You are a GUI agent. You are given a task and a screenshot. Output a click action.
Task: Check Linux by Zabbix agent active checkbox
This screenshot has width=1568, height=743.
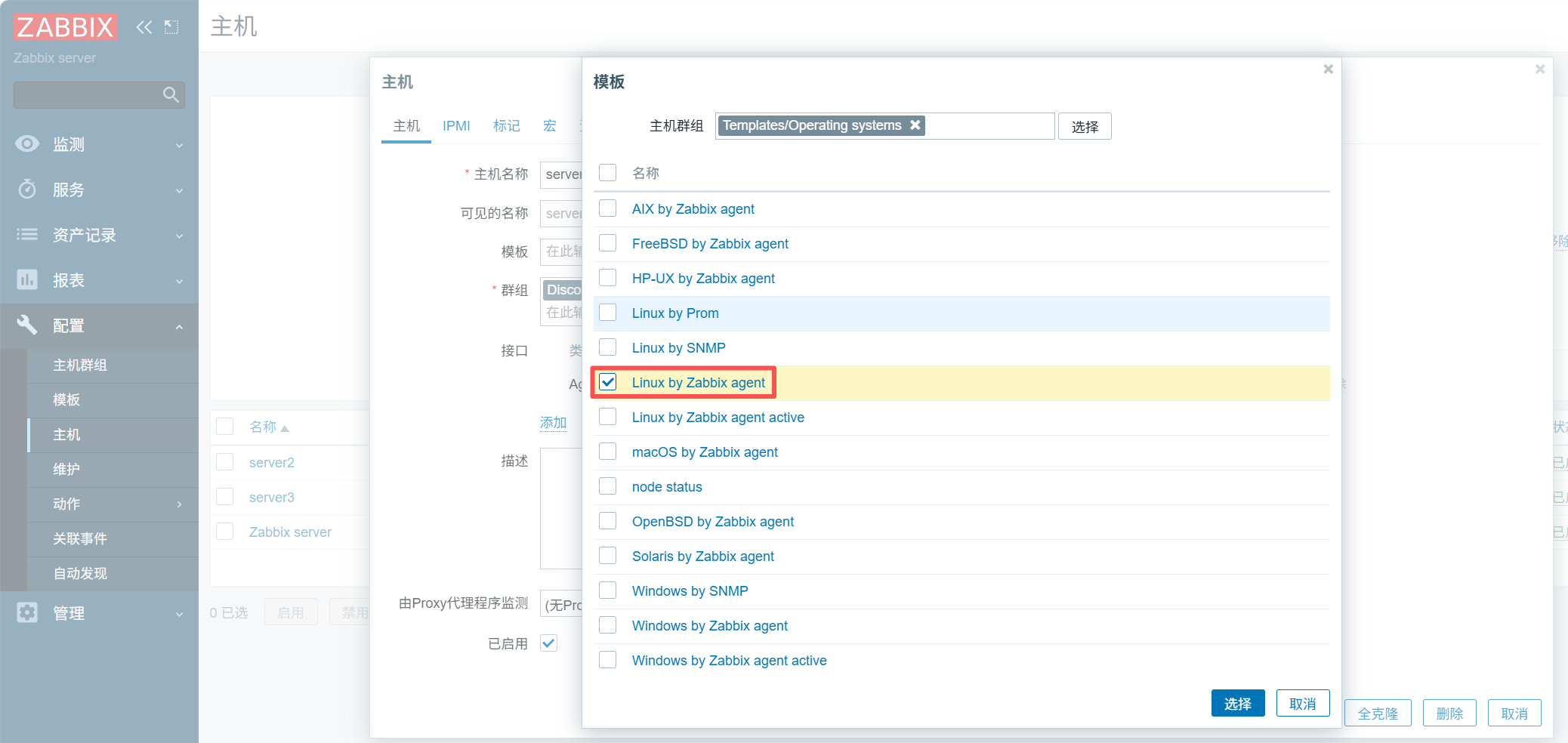pyautogui.click(x=608, y=416)
